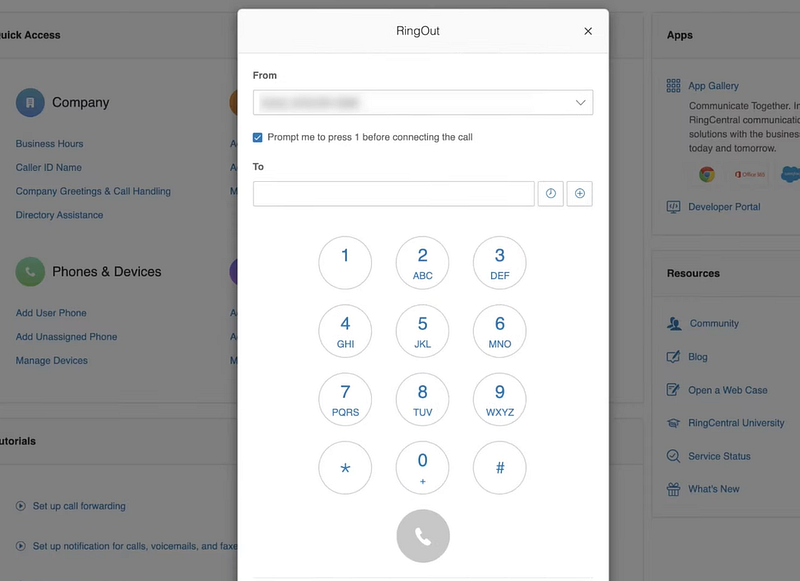
Task: Dial 5 JKL on keypad
Action: (x=422, y=331)
